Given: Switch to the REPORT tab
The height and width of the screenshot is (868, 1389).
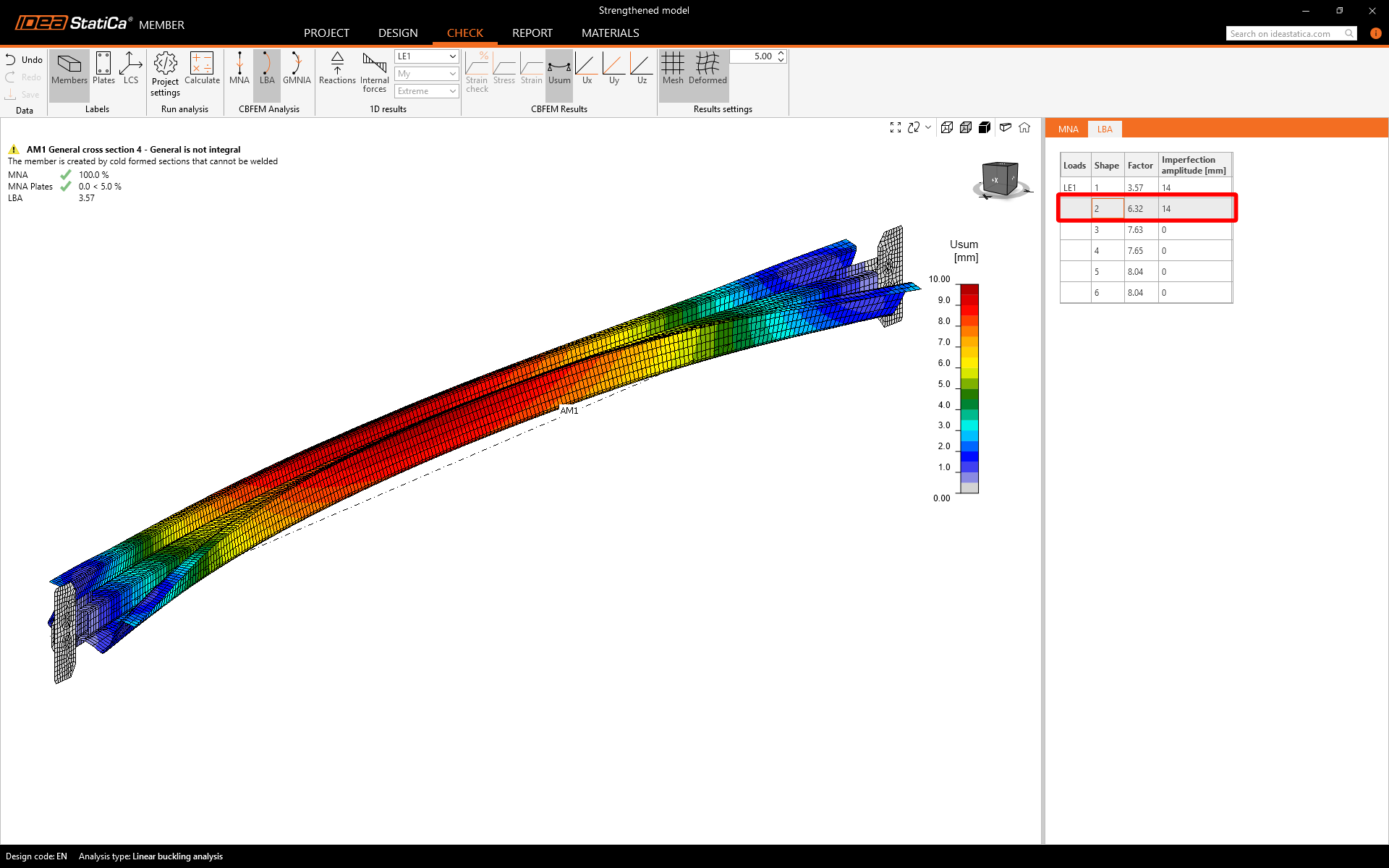Looking at the screenshot, I should tap(532, 33).
